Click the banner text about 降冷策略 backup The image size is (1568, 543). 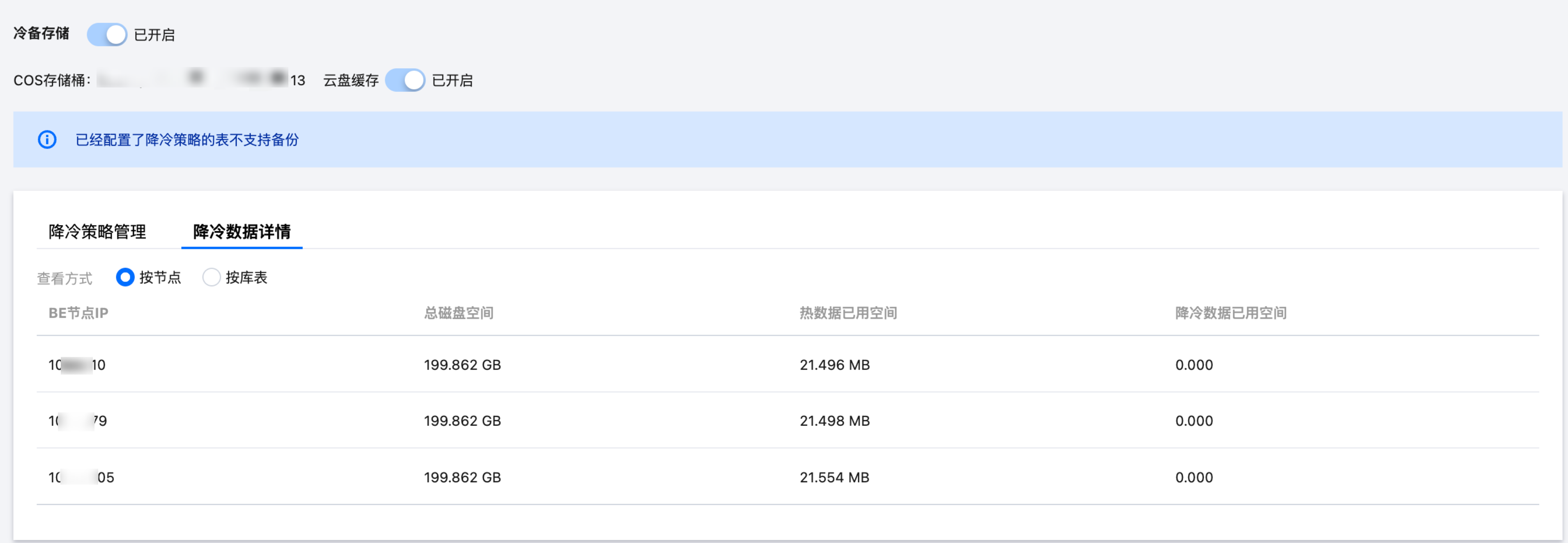click(187, 140)
